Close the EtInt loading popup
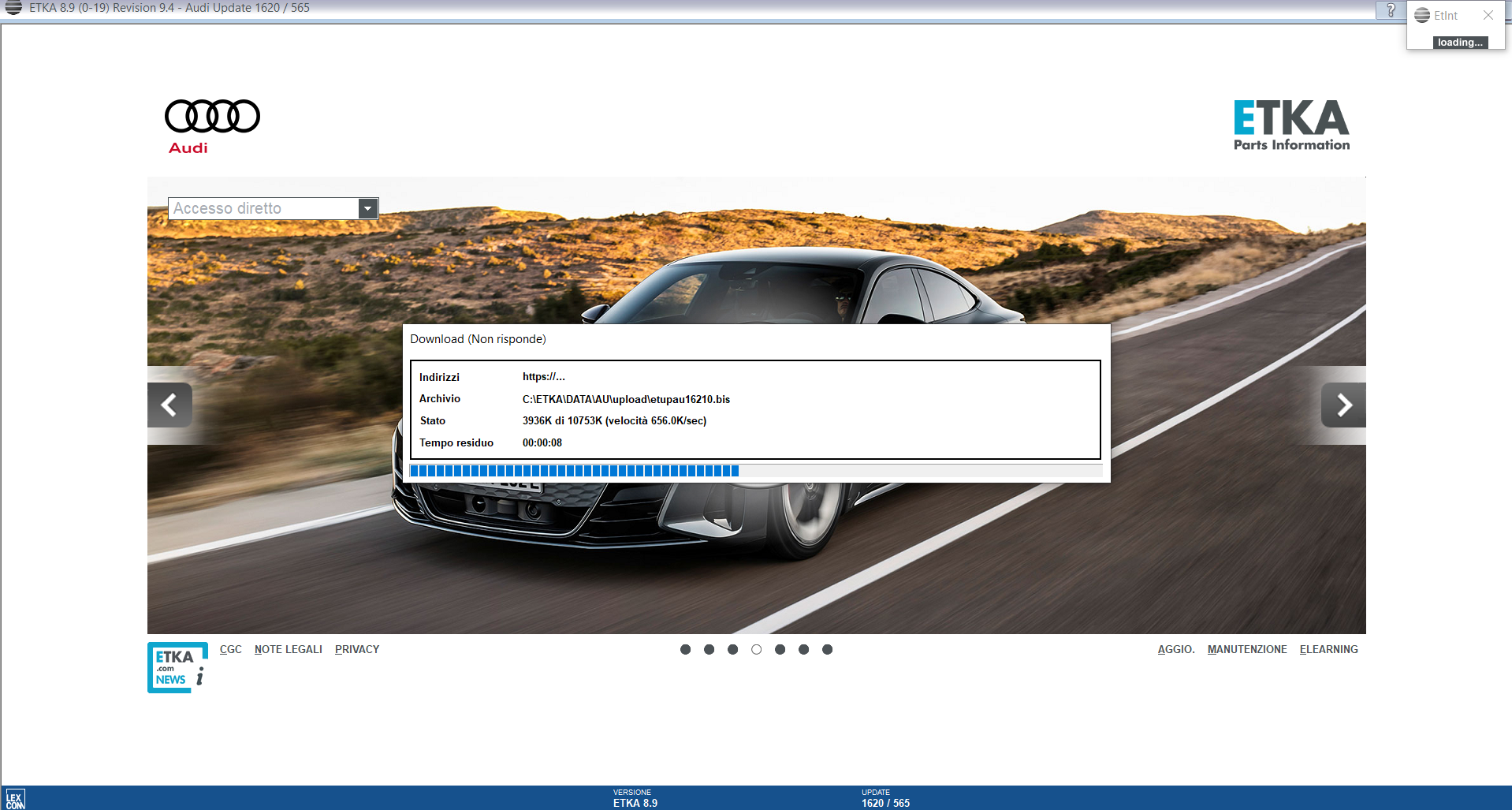This screenshot has width=1512, height=810. click(1488, 15)
